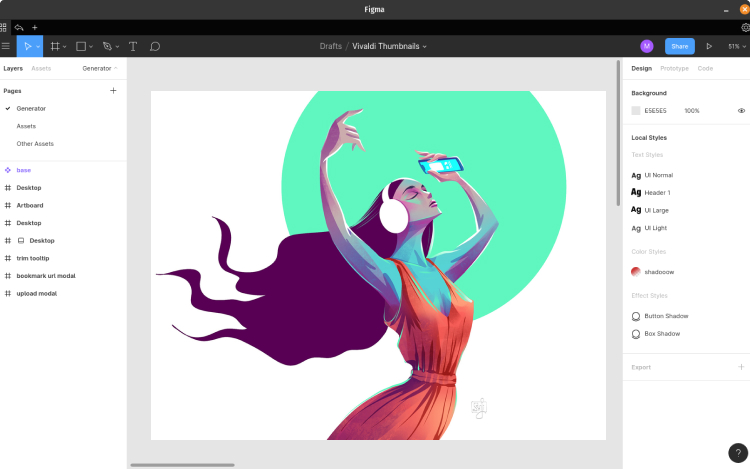This screenshot has width=750, height=469.
Task: Open the Vivaldi Thumbnails file name dropdown
Action: (x=389, y=46)
